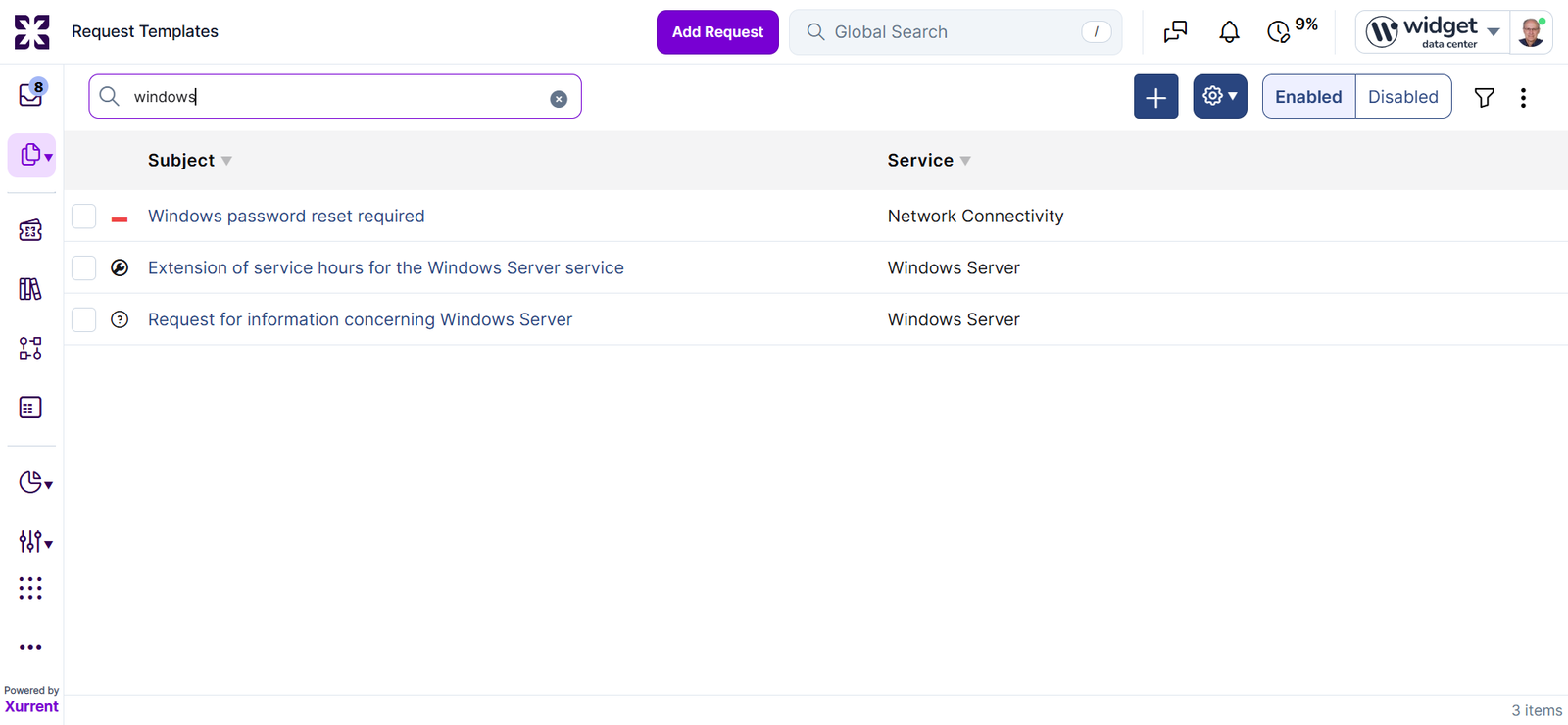The image size is (1568, 725).
Task: Select checkbox for Extension of service hours
Action: tap(84, 267)
